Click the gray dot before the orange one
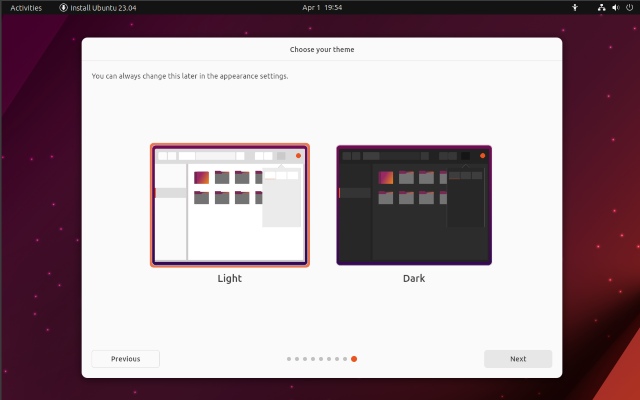The height and width of the screenshot is (400, 640). pyautogui.click(x=345, y=358)
